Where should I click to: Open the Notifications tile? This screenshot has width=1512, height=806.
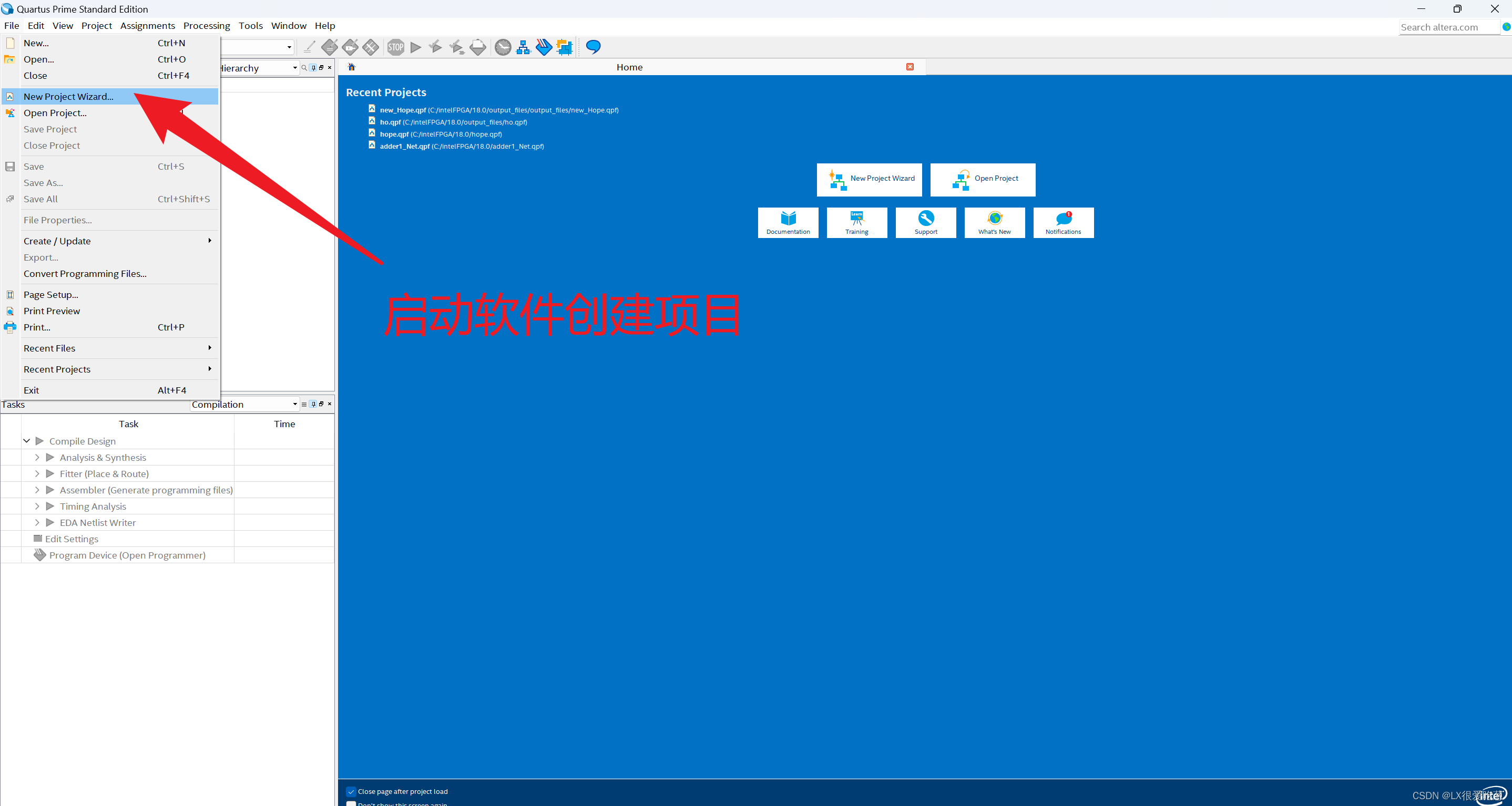pyautogui.click(x=1063, y=222)
